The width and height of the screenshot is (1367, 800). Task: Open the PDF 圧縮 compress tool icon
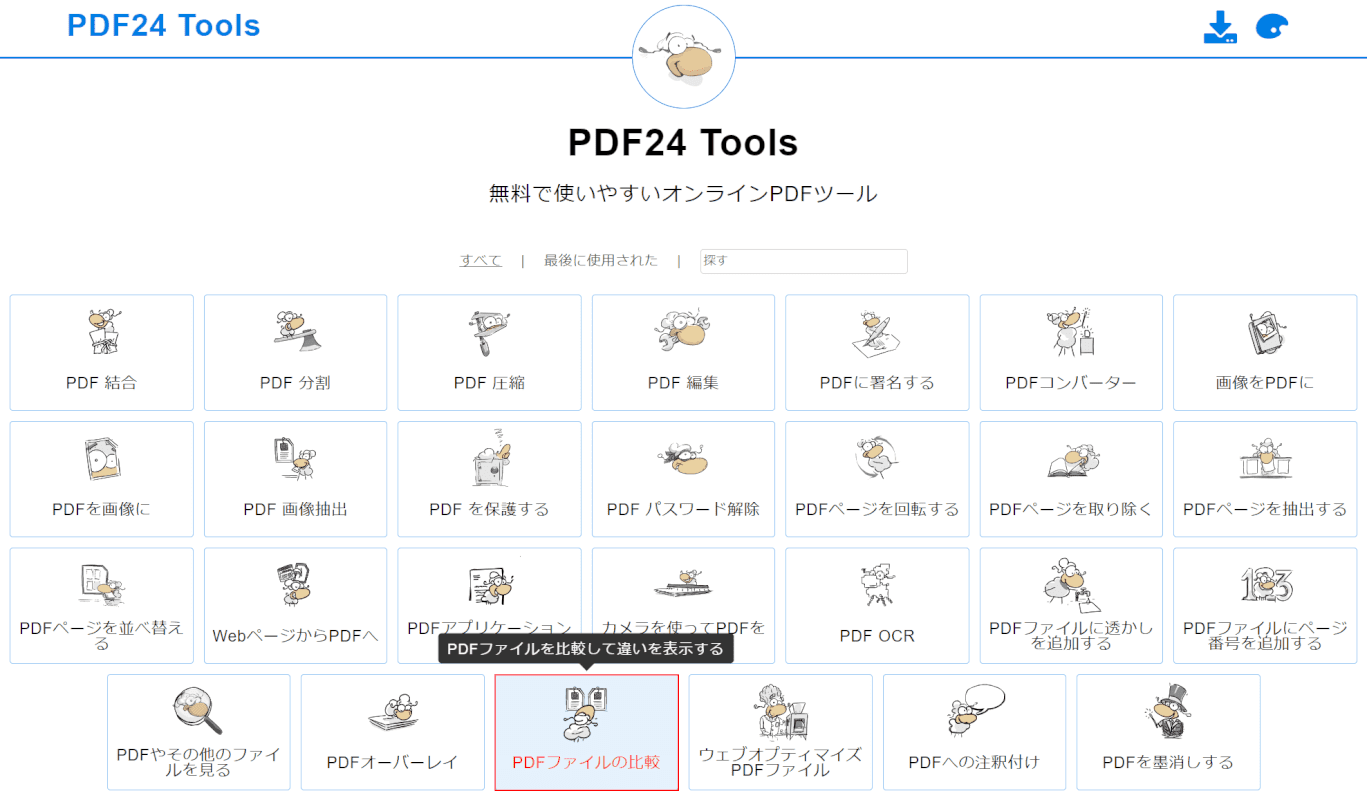coord(489,333)
